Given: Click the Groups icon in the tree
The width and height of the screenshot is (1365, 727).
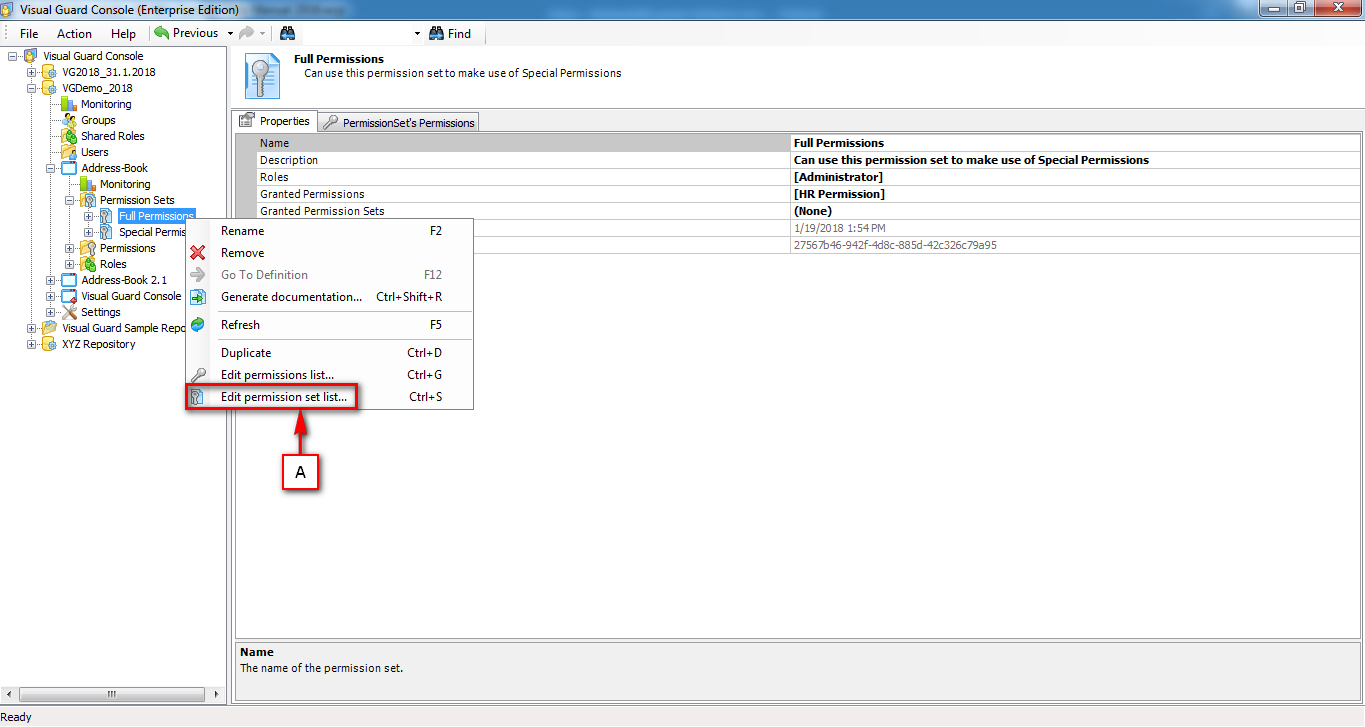Looking at the screenshot, I should pos(69,120).
